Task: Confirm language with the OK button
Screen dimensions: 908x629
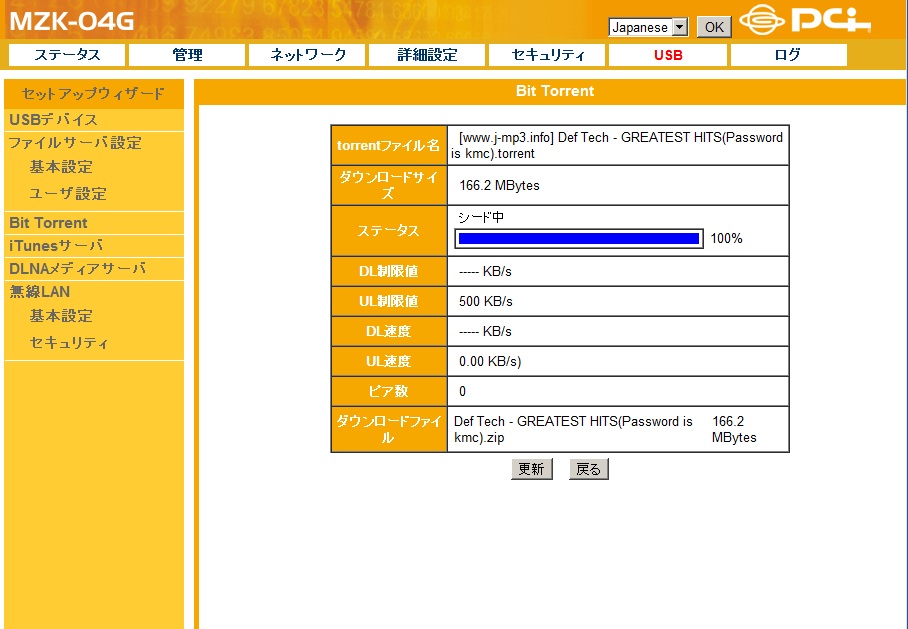Action: (x=714, y=27)
